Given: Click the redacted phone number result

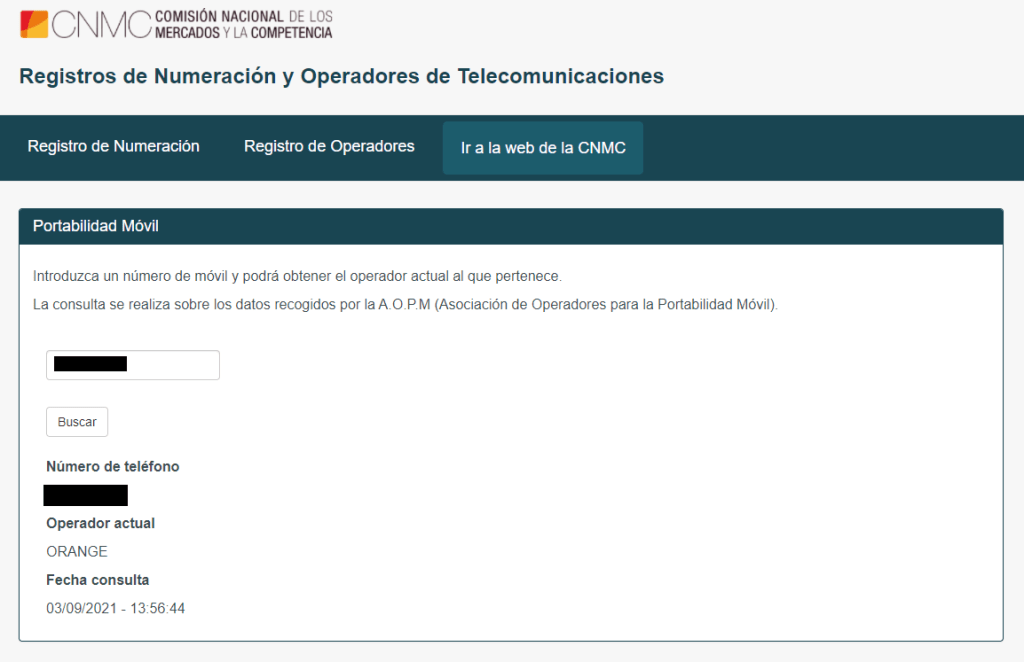Looking at the screenshot, I should [86, 494].
